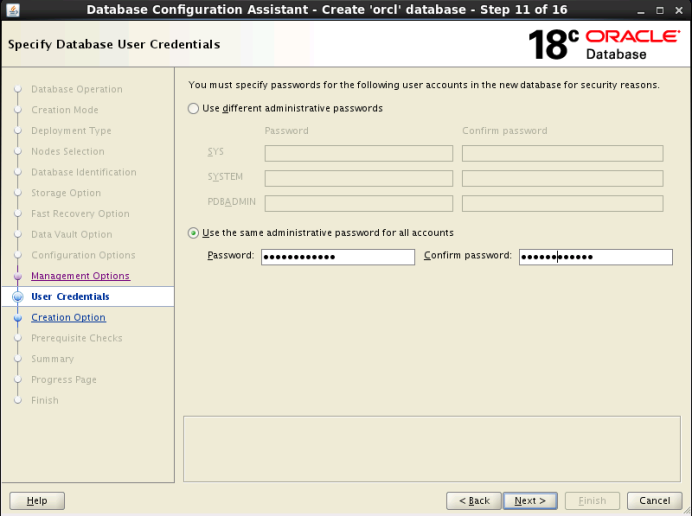Open the Help dialog
Image resolution: width=692 pixels, height=517 pixels.
pyautogui.click(x=37, y=501)
